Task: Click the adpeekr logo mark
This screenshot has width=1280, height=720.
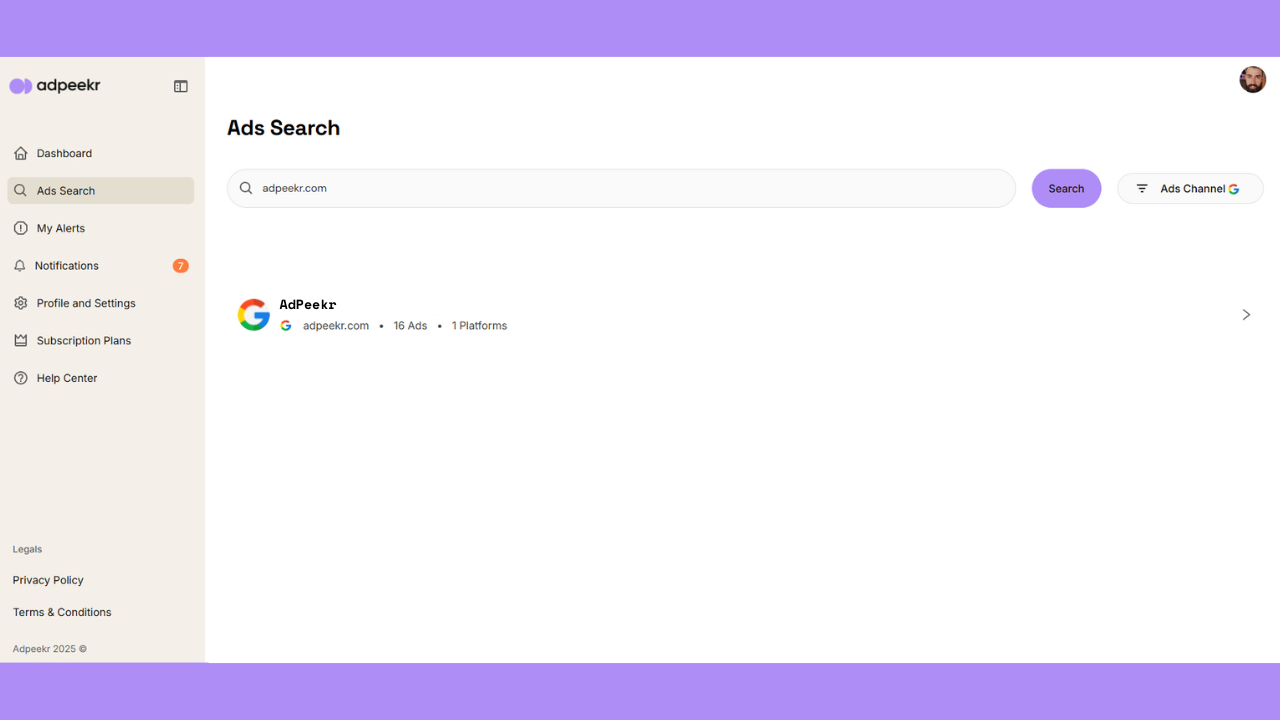Action: (19, 86)
